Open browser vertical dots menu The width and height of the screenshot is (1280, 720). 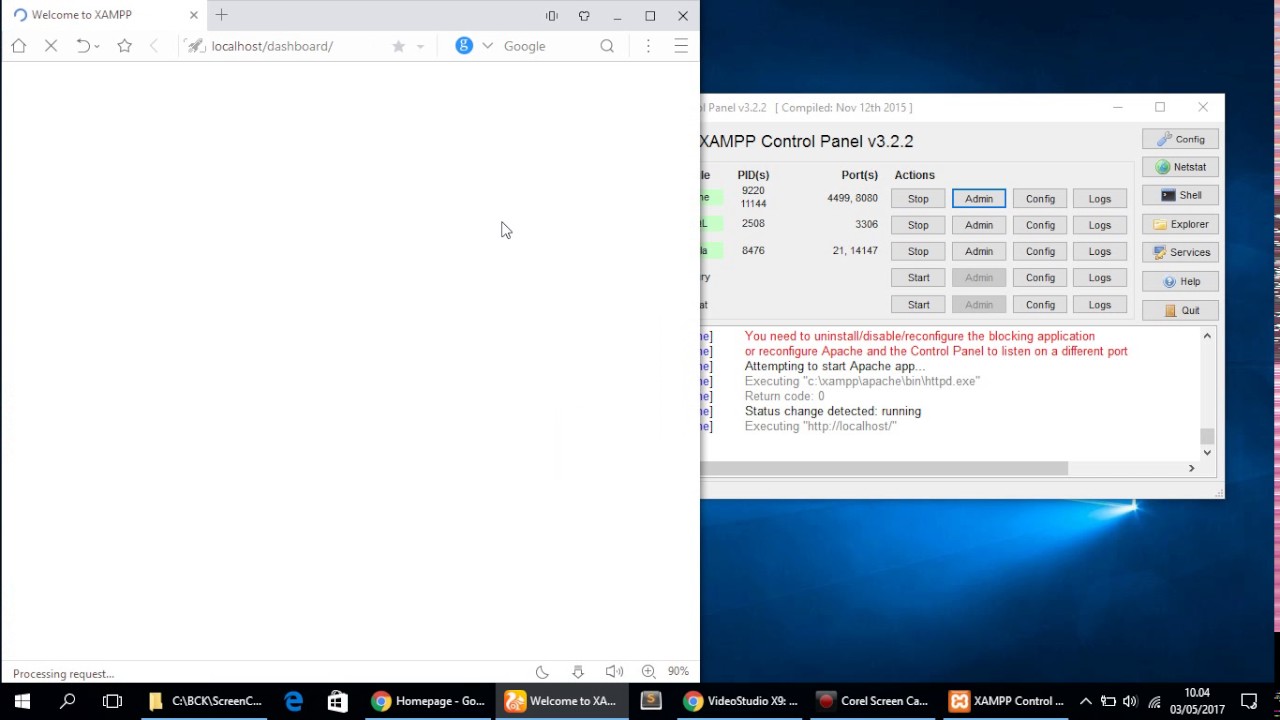(x=648, y=46)
